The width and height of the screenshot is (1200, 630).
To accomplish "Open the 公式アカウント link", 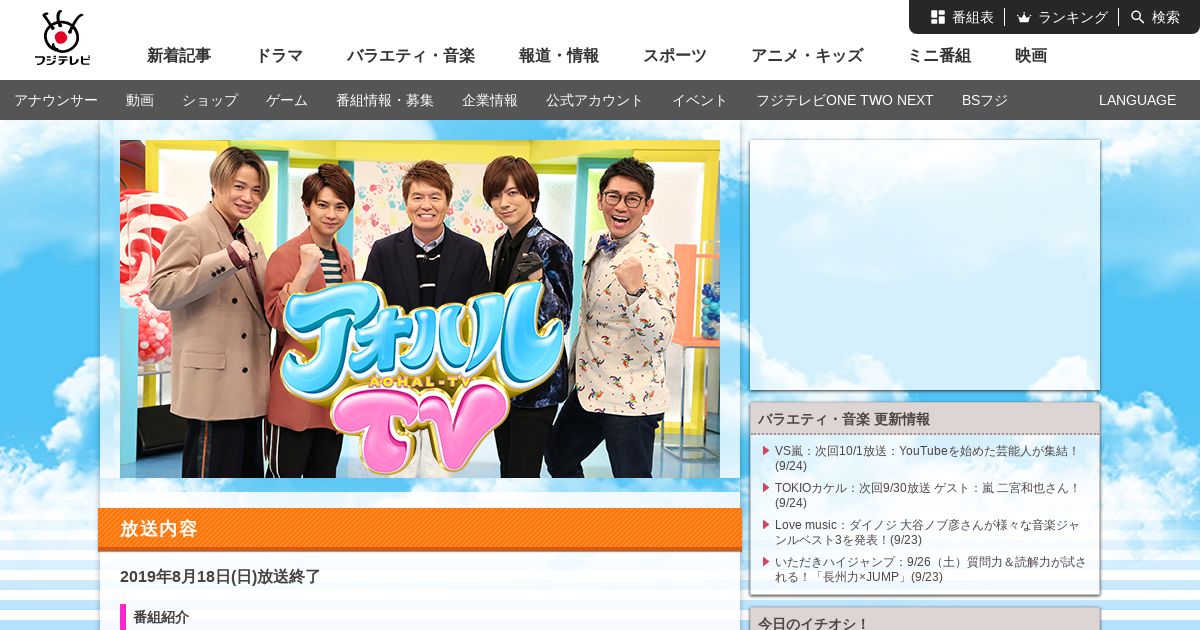I will point(595,100).
